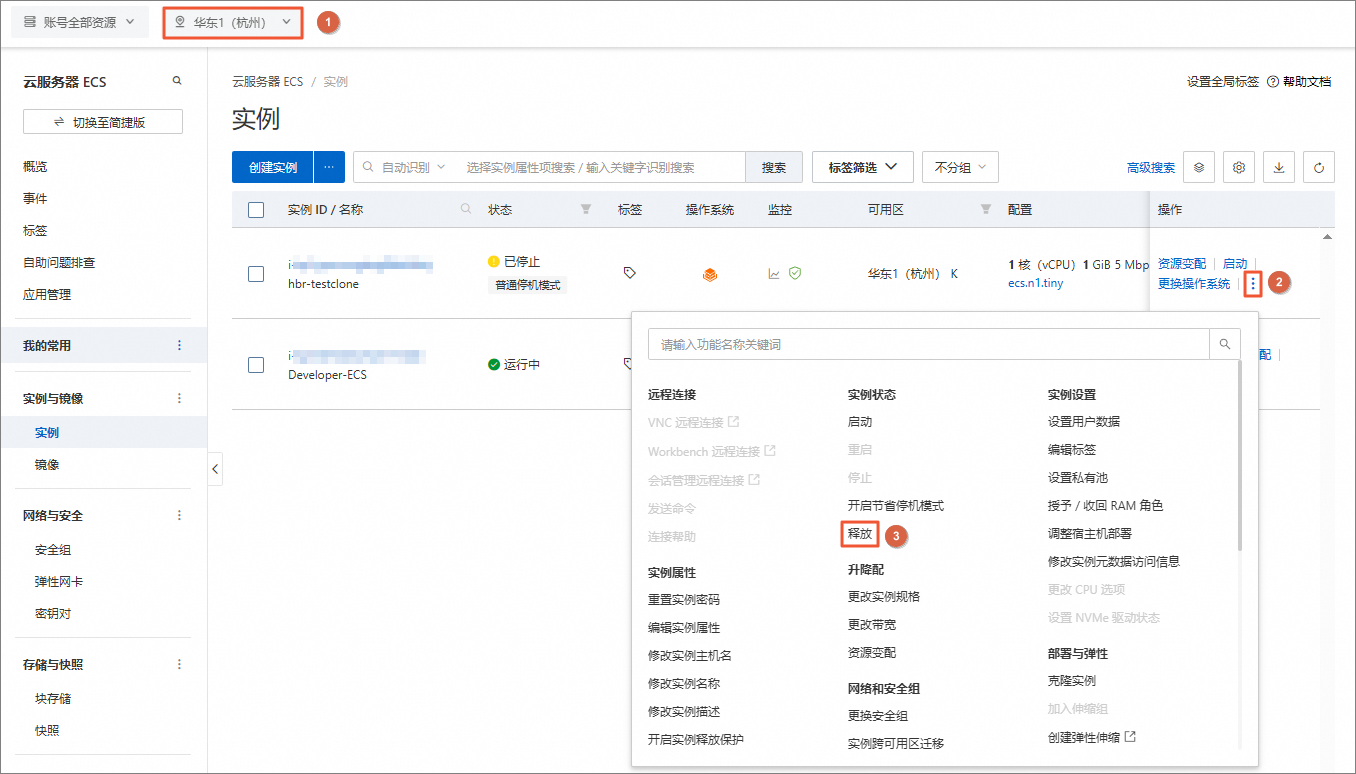
Task: Select 更改实例规格 from the menu
Action: point(884,597)
